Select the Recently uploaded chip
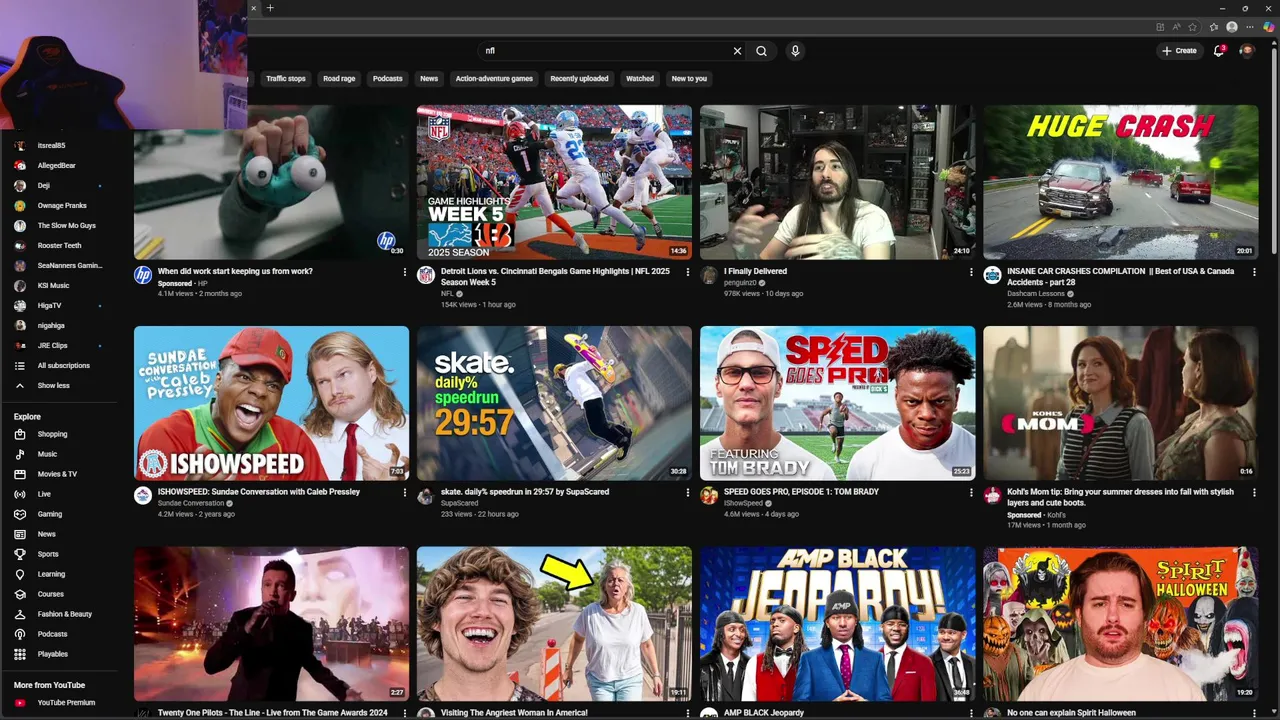 coord(579,78)
